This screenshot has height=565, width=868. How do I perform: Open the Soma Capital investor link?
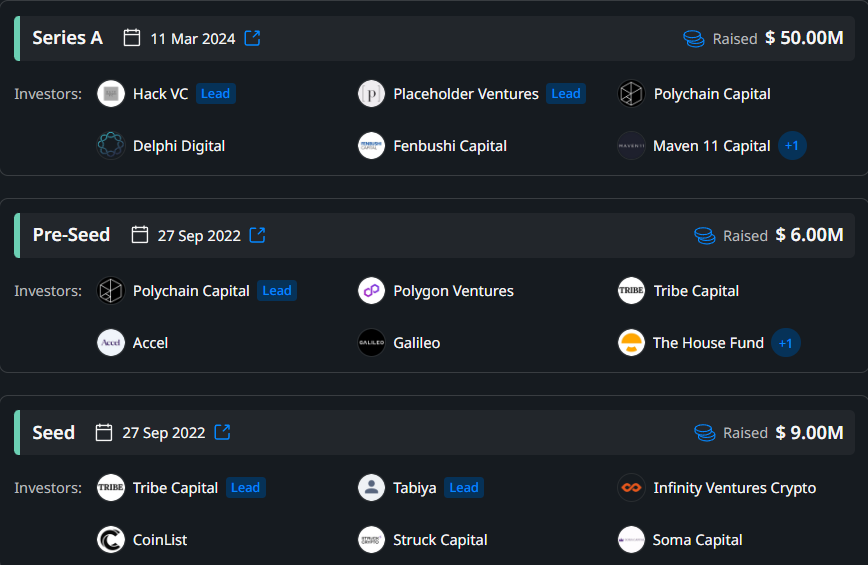(x=698, y=540)
